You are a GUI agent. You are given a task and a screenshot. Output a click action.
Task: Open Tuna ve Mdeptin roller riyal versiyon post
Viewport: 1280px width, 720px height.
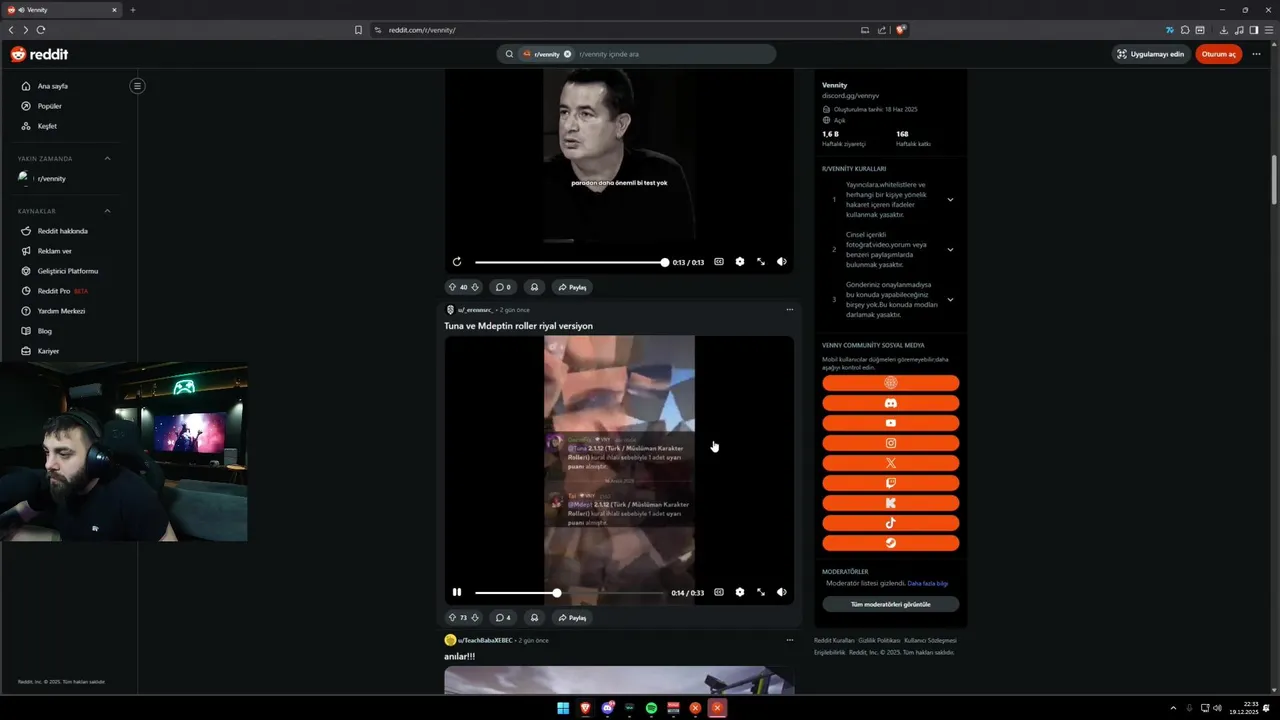[x=518, y=326]
